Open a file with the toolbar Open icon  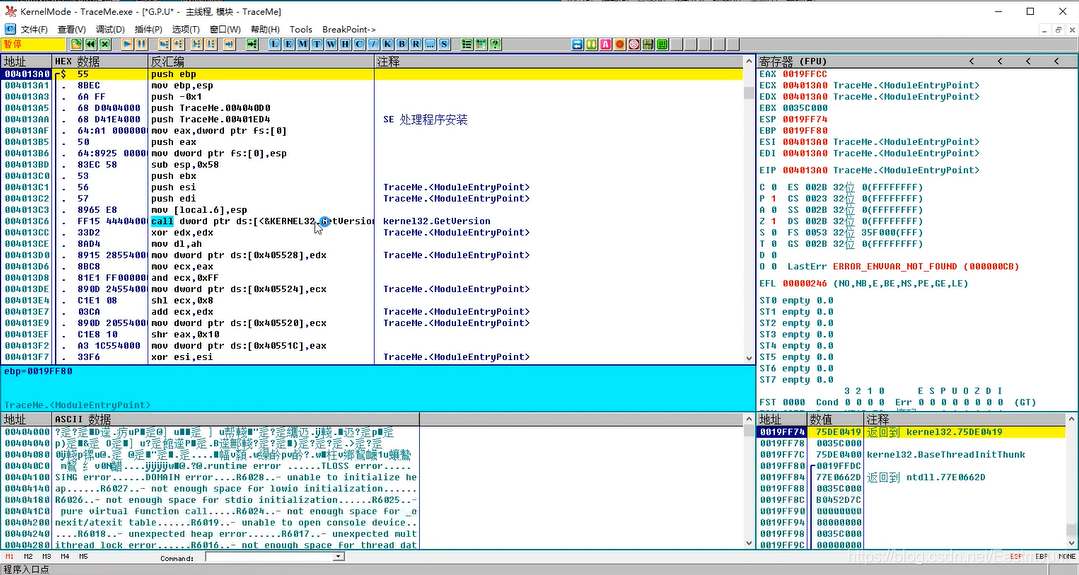click(x=76, y=44)
